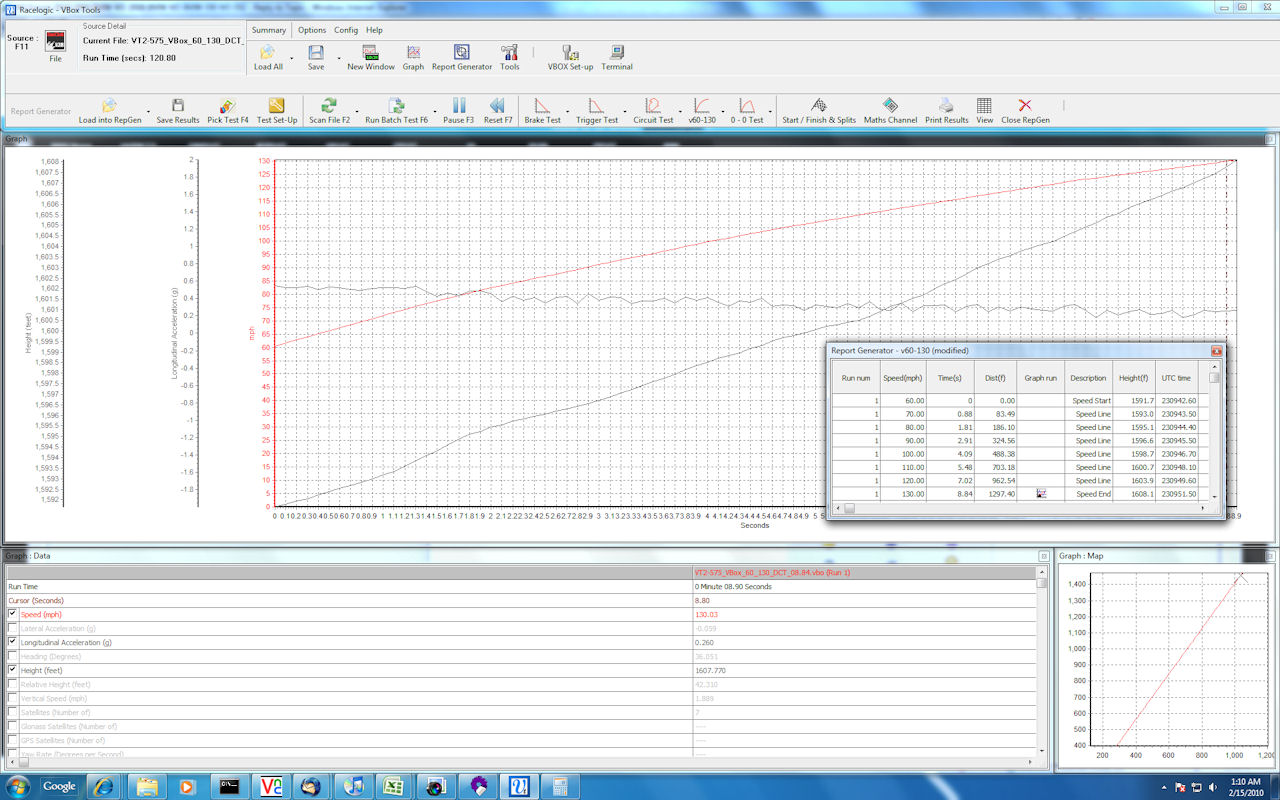Click the Windows Start button
The image size is (1280, 800).
point(17,786)
